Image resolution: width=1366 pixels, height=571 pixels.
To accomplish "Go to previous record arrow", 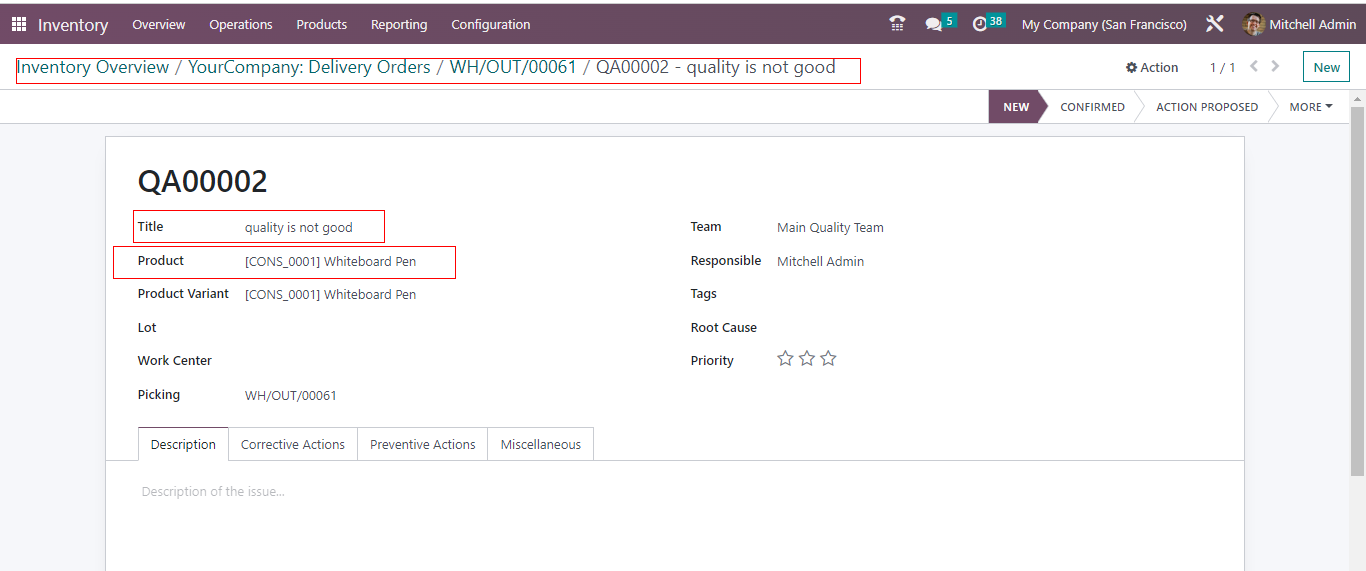I will pyautogui.click(x=1254, y=67).
